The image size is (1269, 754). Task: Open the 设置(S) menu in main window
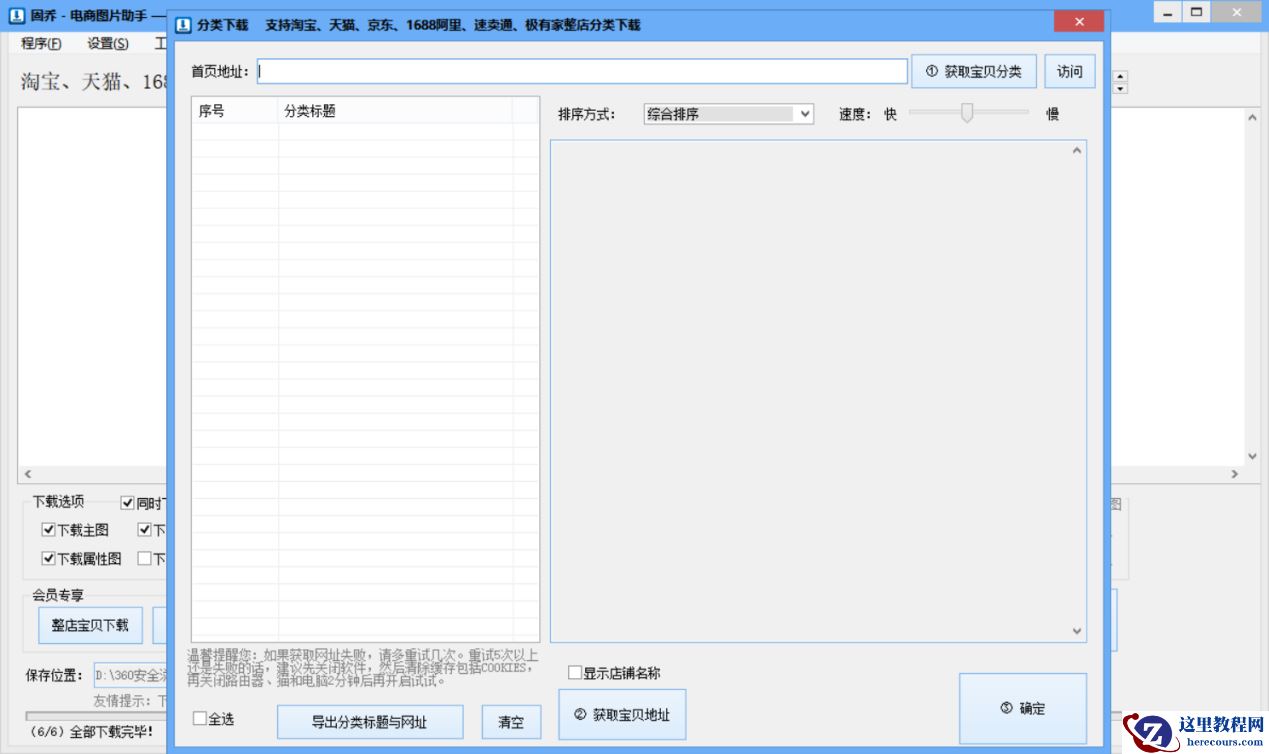tap(107, 43)
